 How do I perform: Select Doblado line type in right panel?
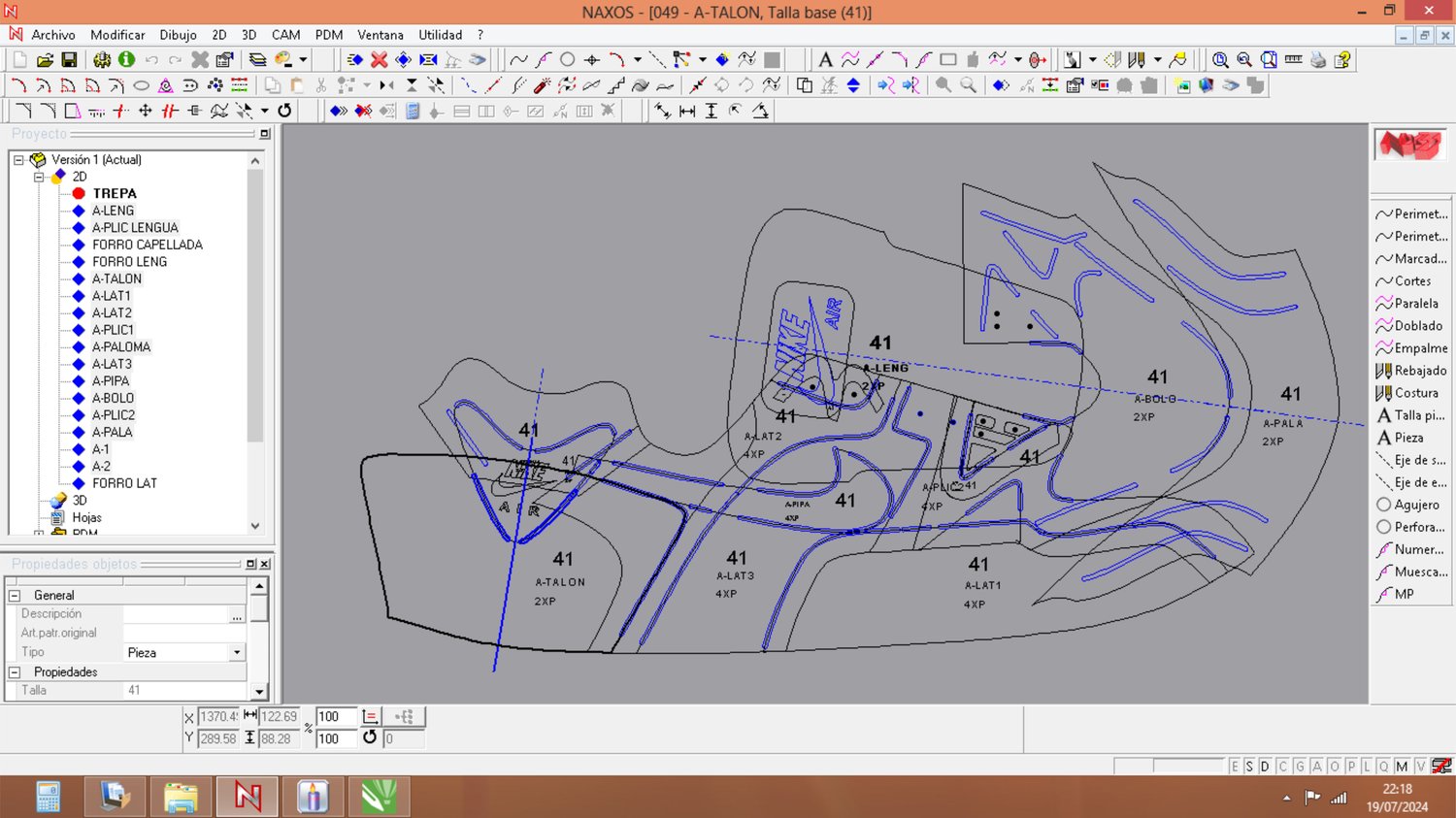coord(1411,326)
